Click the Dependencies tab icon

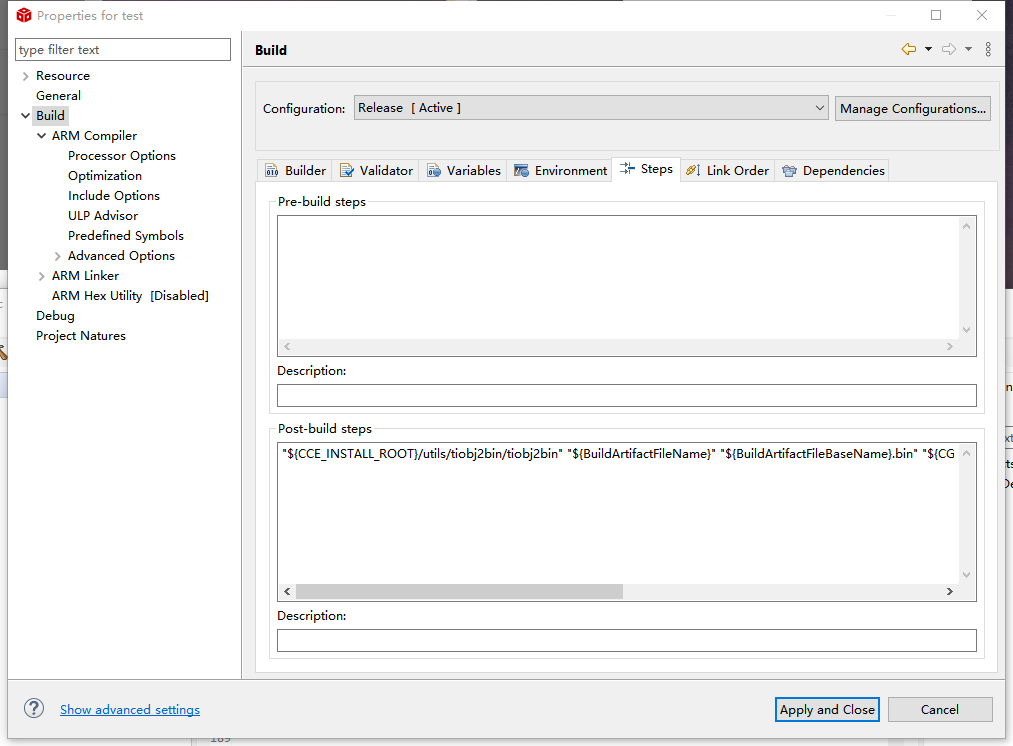789,171
